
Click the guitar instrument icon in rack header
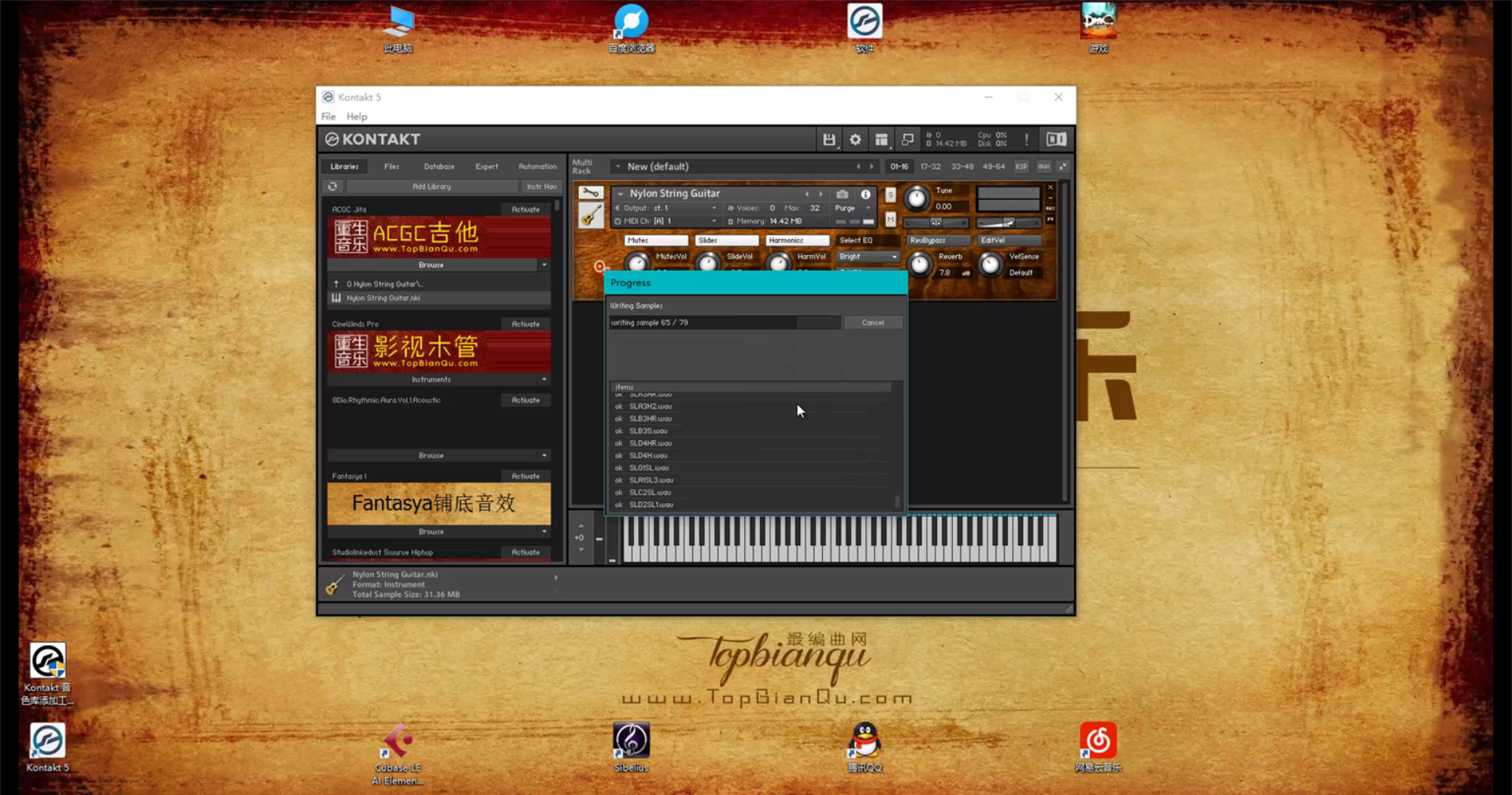591,216
